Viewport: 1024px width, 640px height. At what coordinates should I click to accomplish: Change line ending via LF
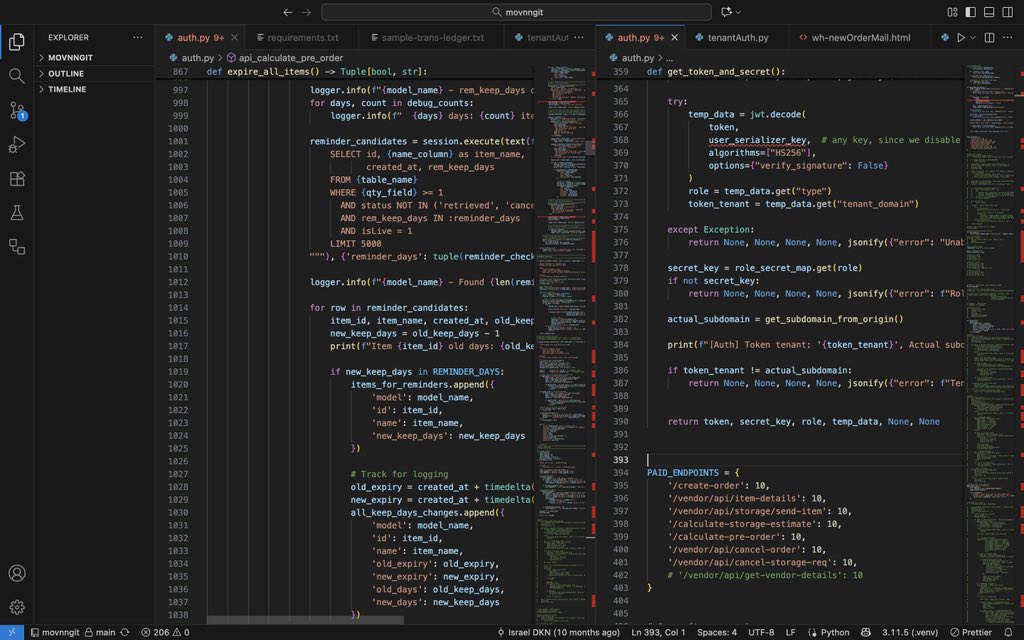point(790,632)
